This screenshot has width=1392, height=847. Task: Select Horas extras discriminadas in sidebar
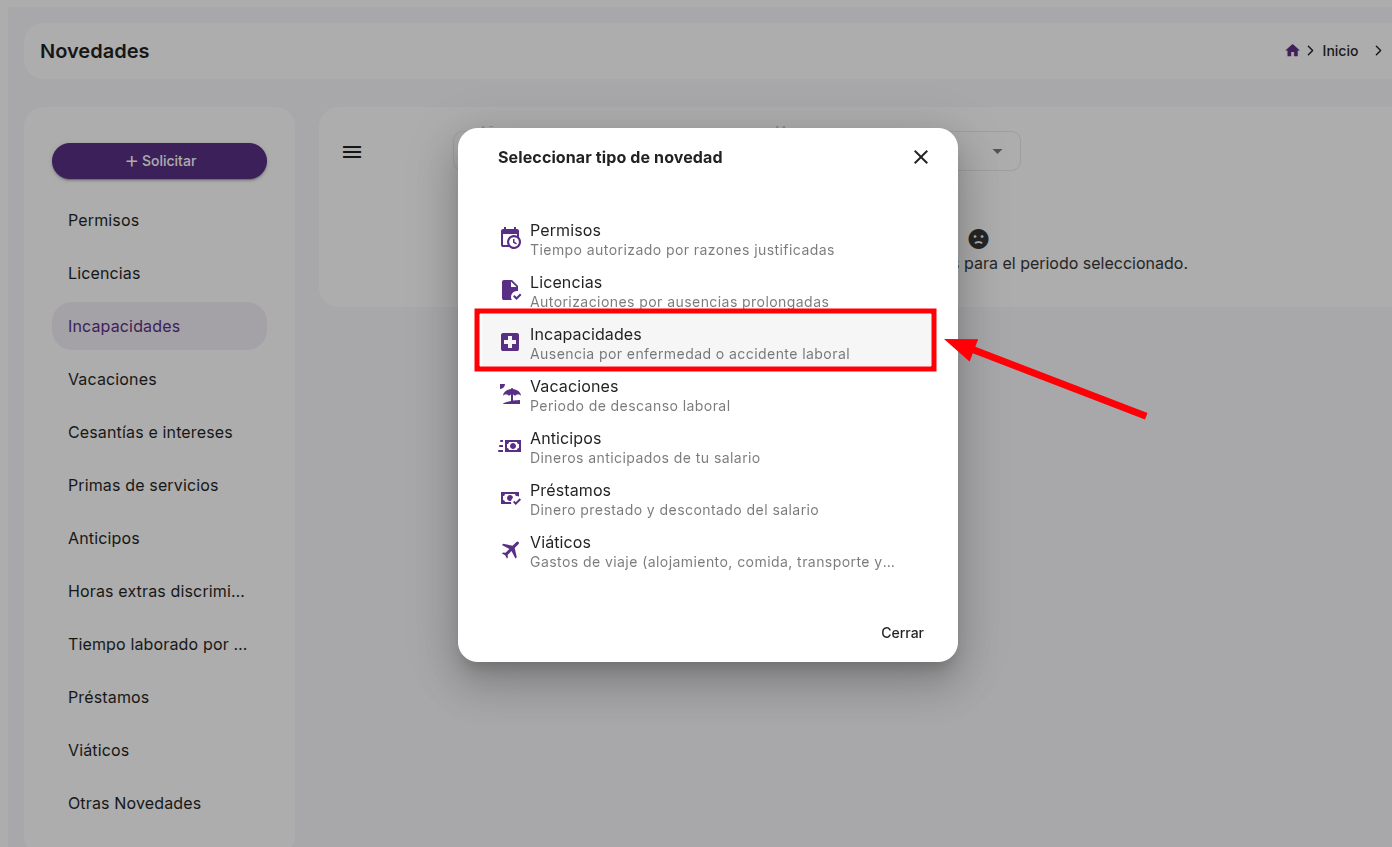tap(160, 591)
